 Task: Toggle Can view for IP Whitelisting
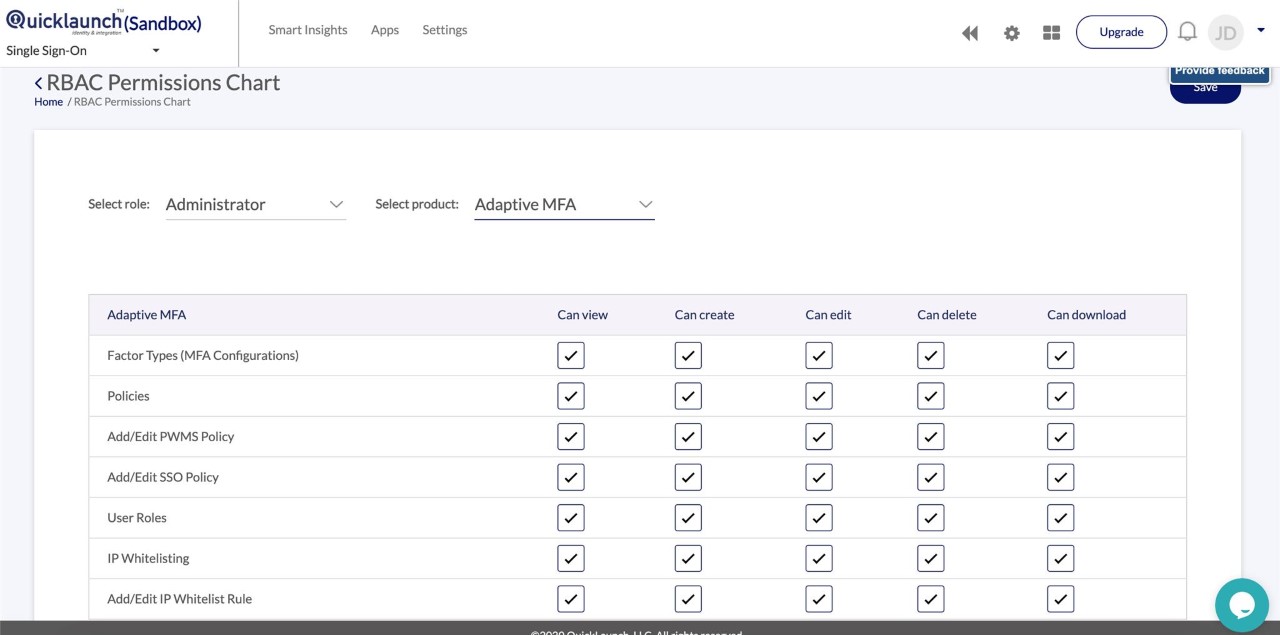pos(571,558)
